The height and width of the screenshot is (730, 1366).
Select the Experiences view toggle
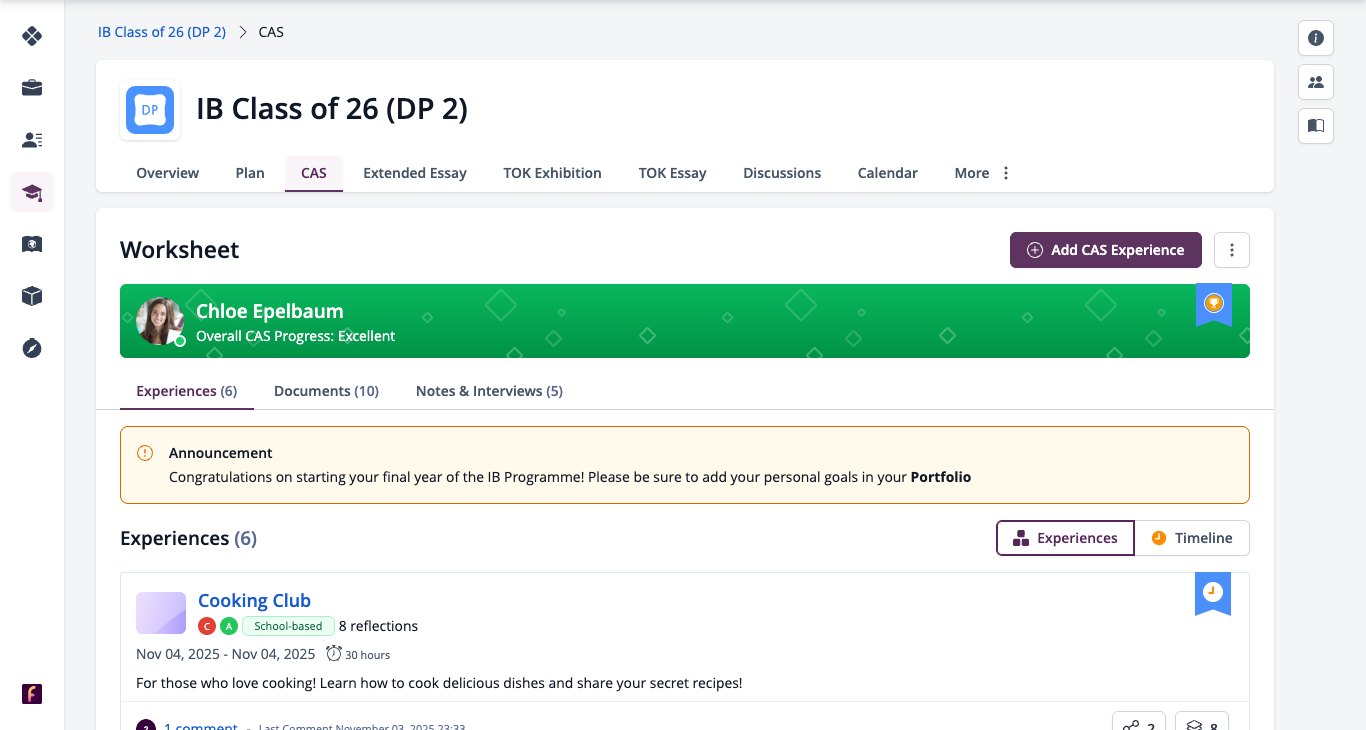click(x=1066, y=538)
